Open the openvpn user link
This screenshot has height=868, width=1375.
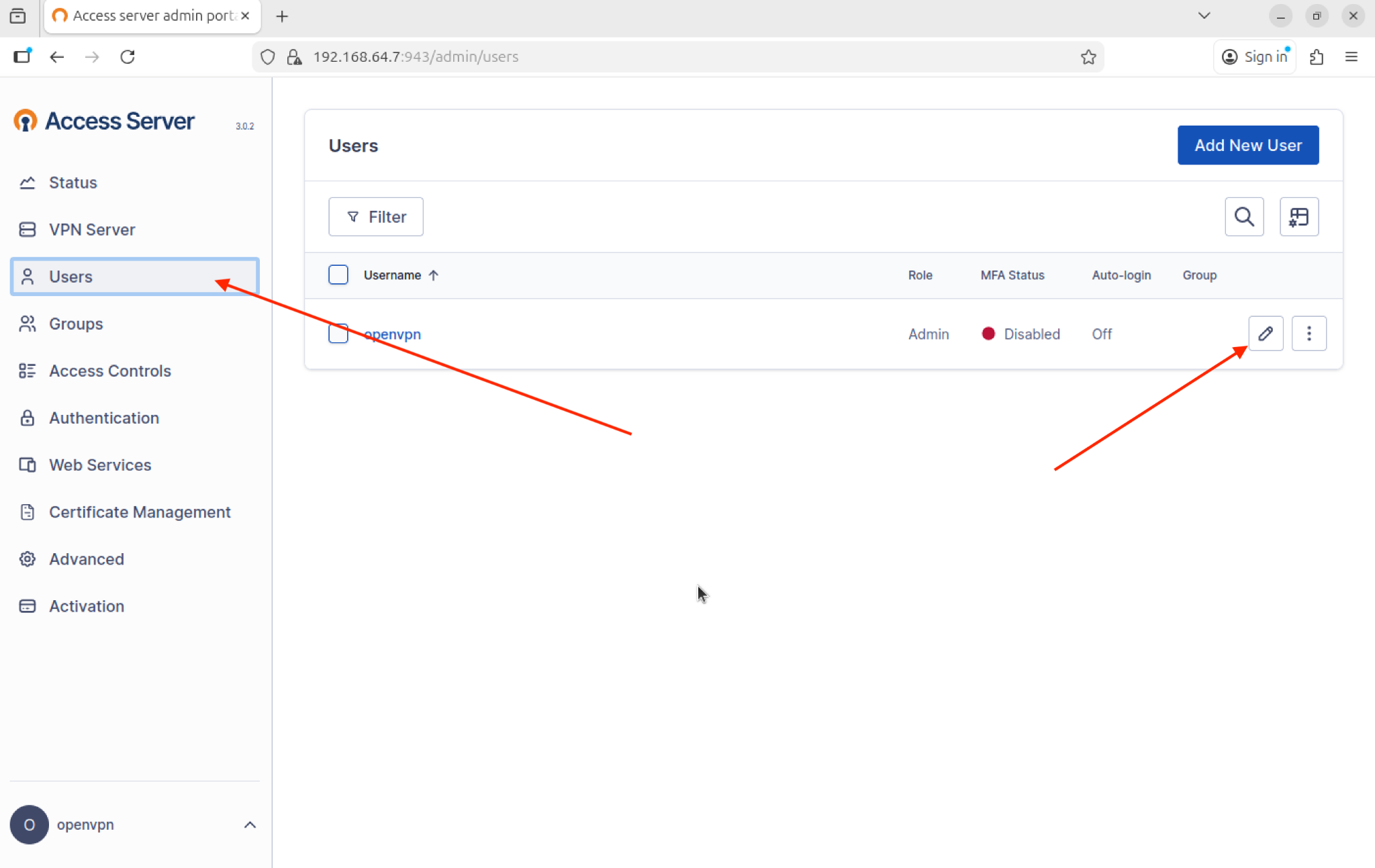[392, 334]
